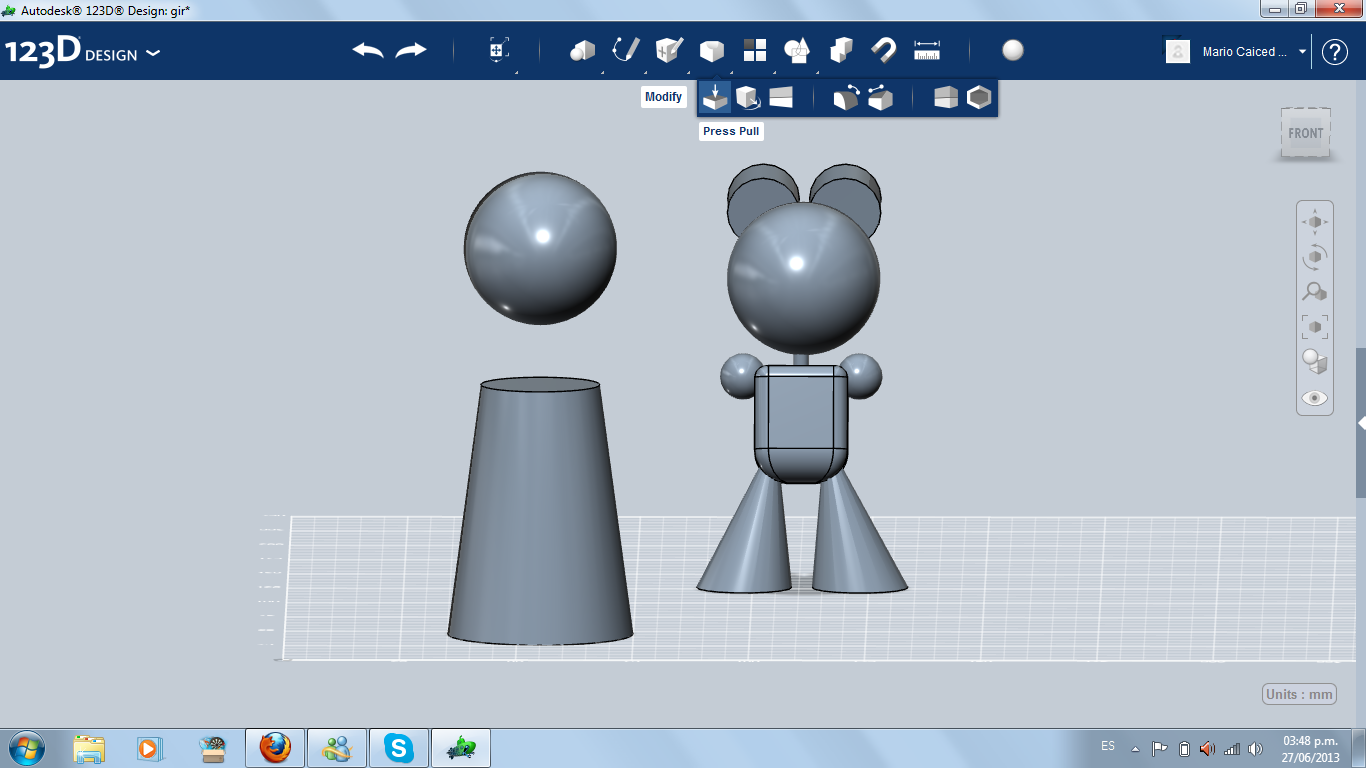Viewport: 1366px width, 768px height.
Task: Select the Fillet tool
Action: 846,98
